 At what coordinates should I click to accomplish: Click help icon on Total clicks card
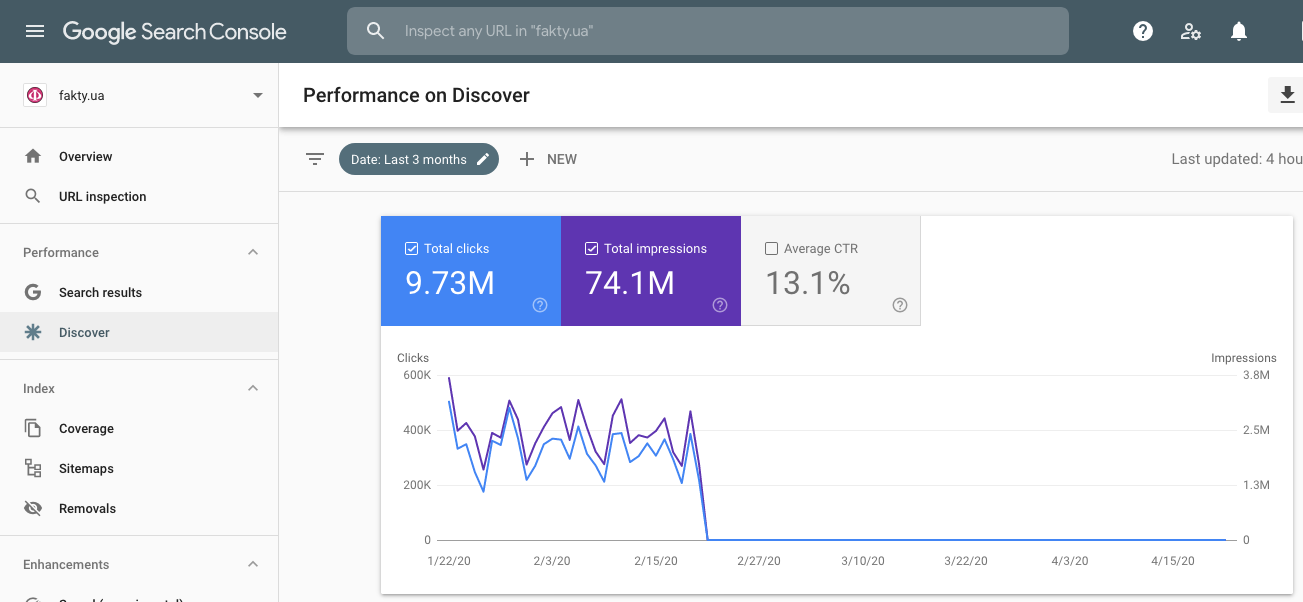tap(540, 305)
